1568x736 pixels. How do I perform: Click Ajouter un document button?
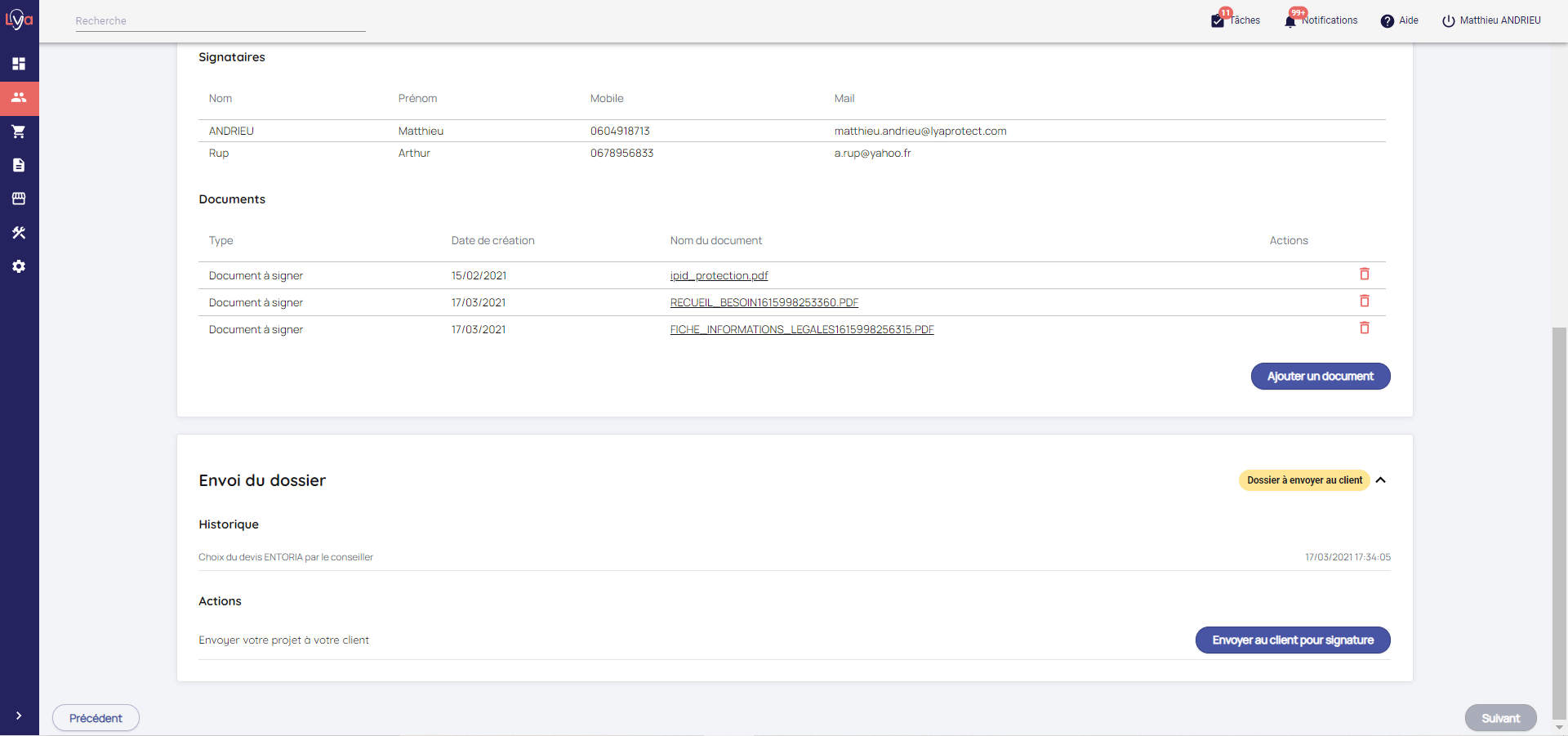(1320, 377)
